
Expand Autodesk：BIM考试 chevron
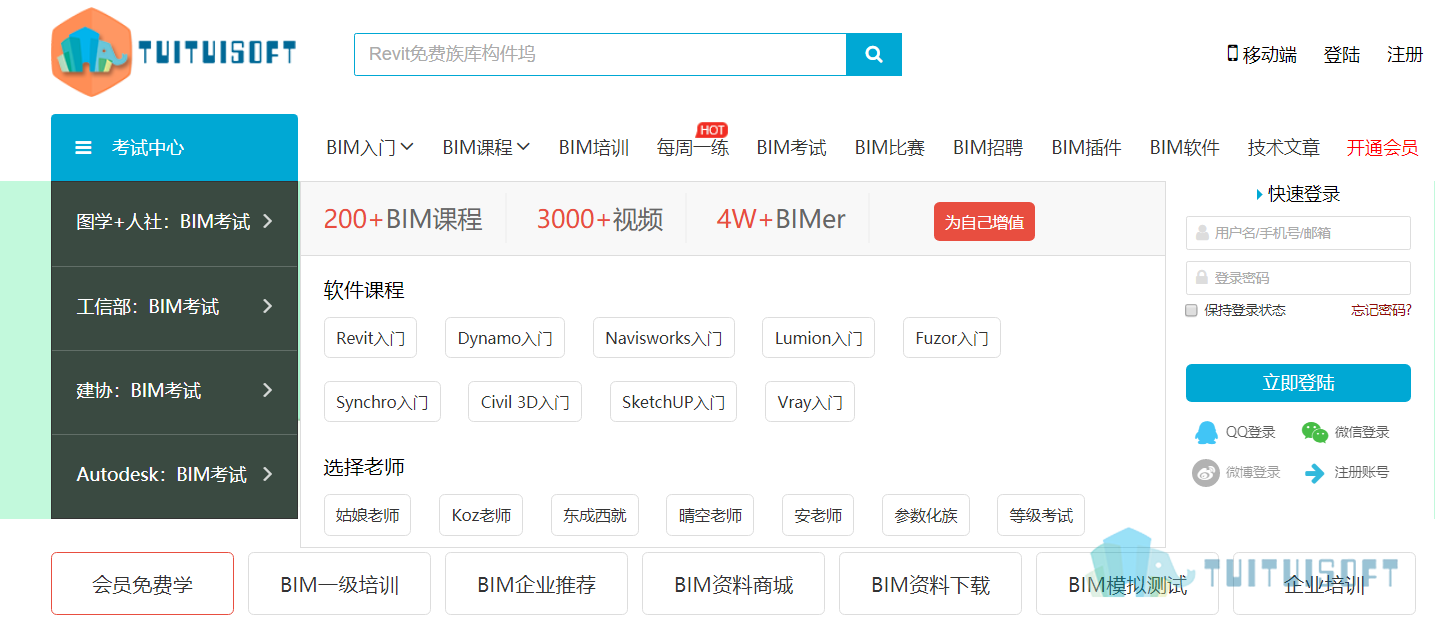267,474
